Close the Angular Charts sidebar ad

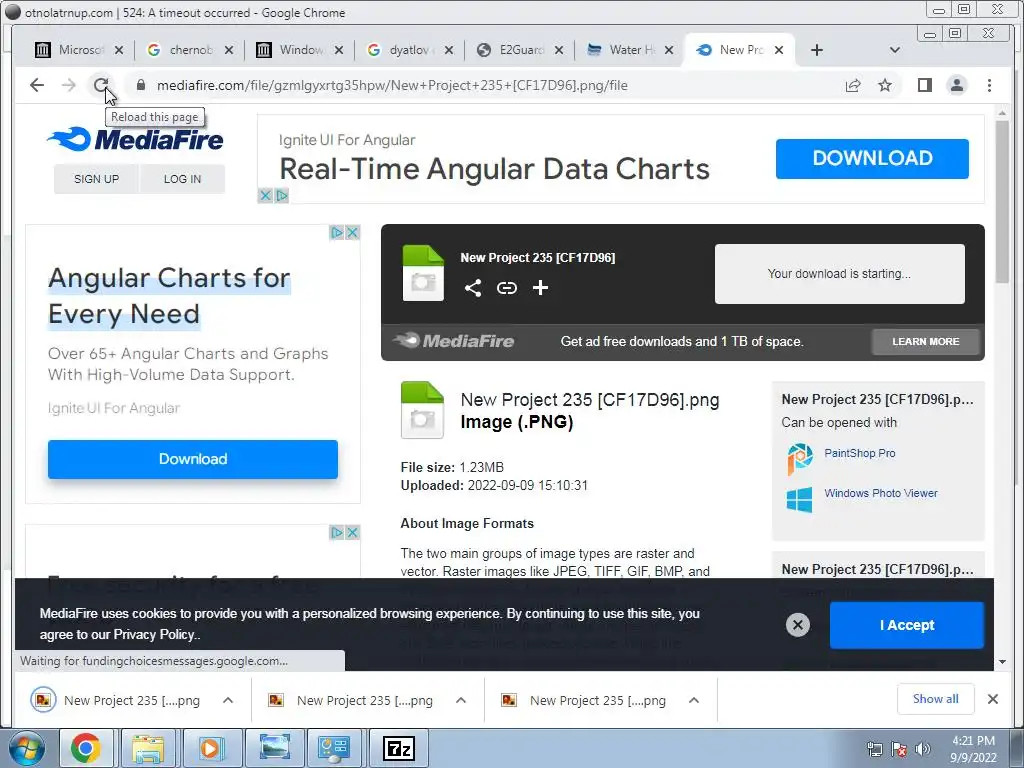click(x=352, y=232)
